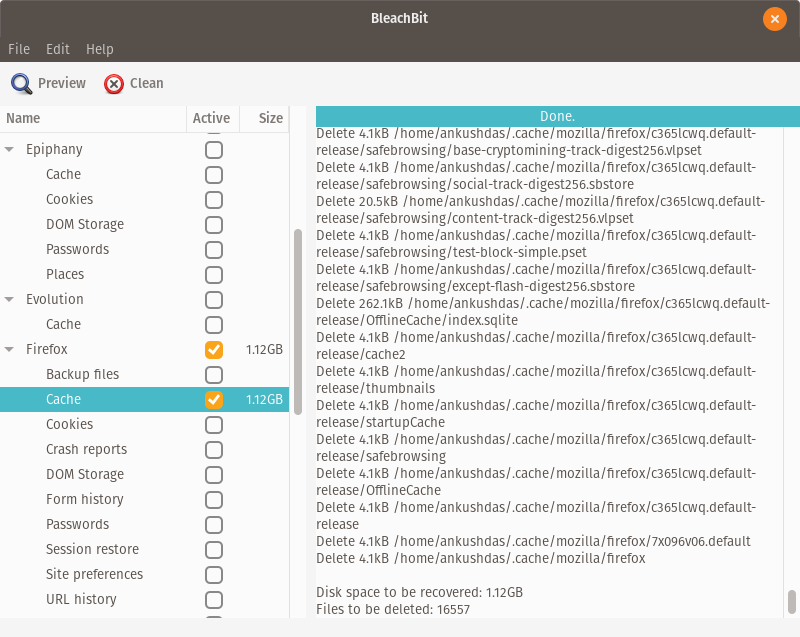
Task: Click the 7x096v06.default log line
Action: pyautogui.click(x=533, y=541)
